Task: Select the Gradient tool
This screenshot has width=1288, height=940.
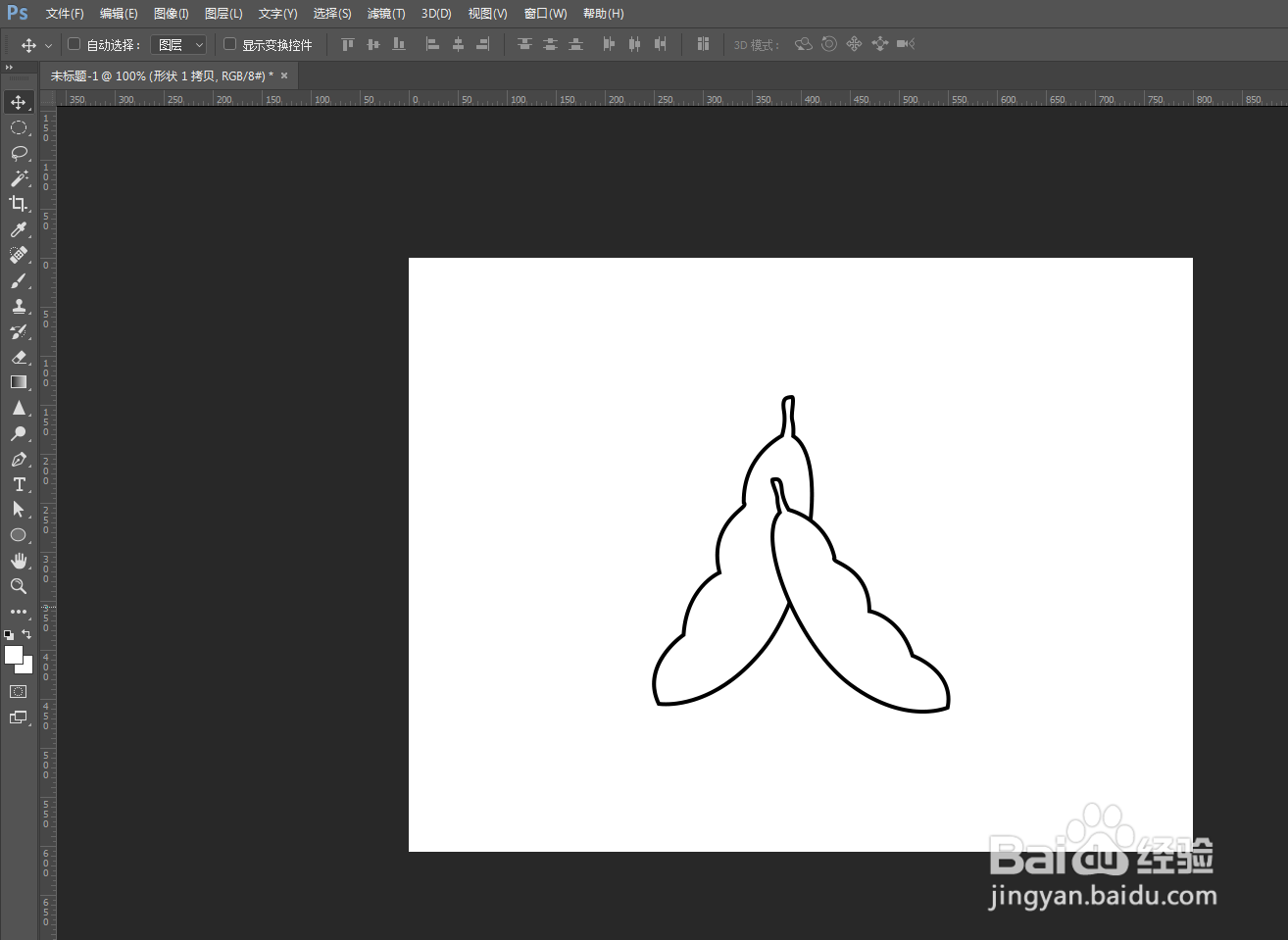Action: click(19, 382)
